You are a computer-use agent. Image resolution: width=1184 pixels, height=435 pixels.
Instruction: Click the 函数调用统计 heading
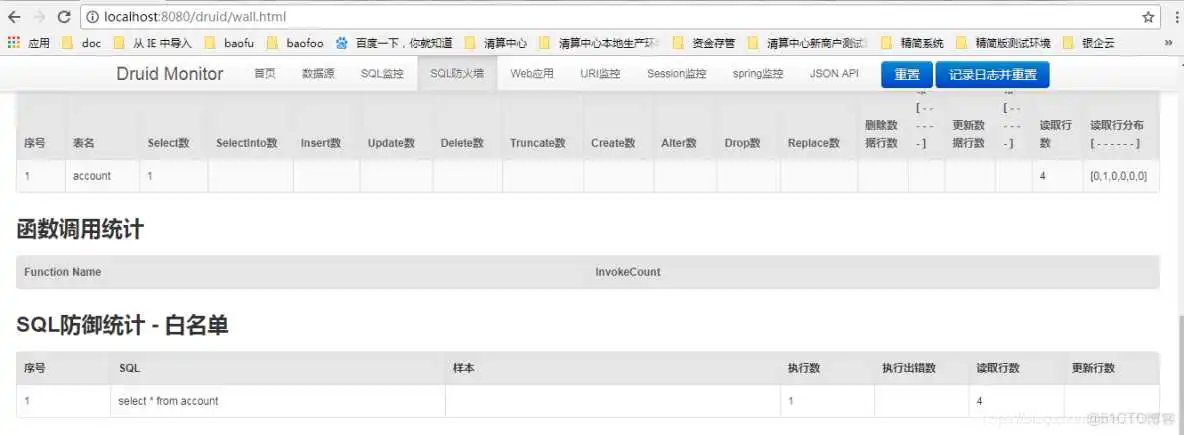pos(80,230)
